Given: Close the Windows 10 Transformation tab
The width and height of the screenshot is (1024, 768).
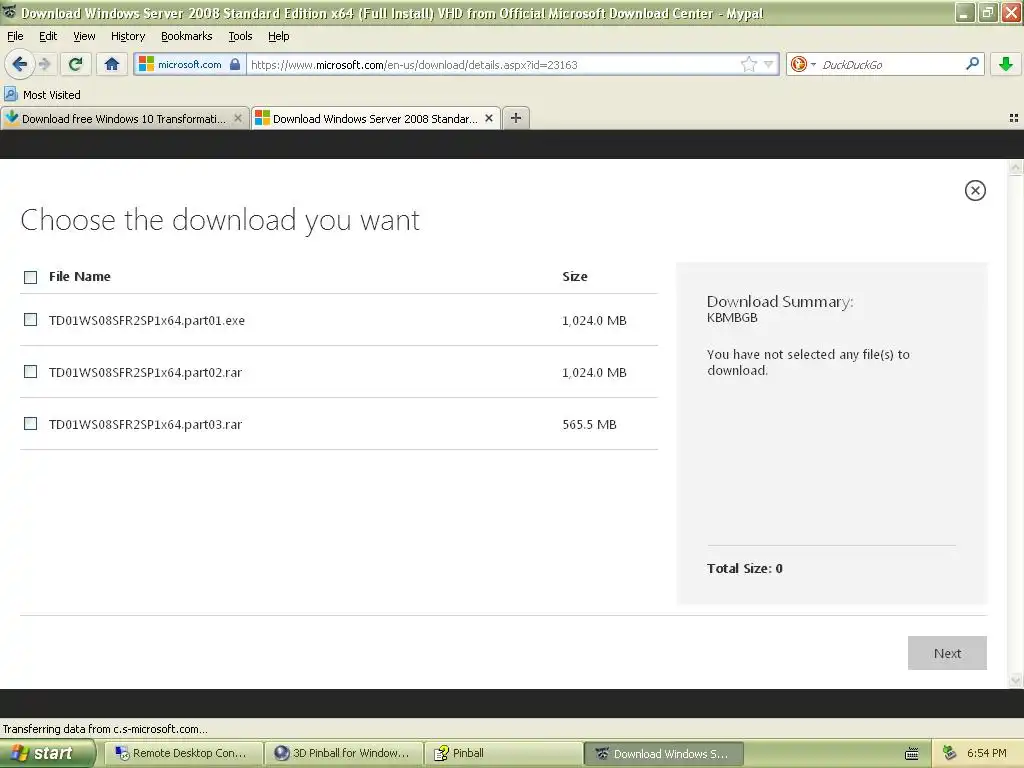Looking at the screenshot, I should click(238, 118).
